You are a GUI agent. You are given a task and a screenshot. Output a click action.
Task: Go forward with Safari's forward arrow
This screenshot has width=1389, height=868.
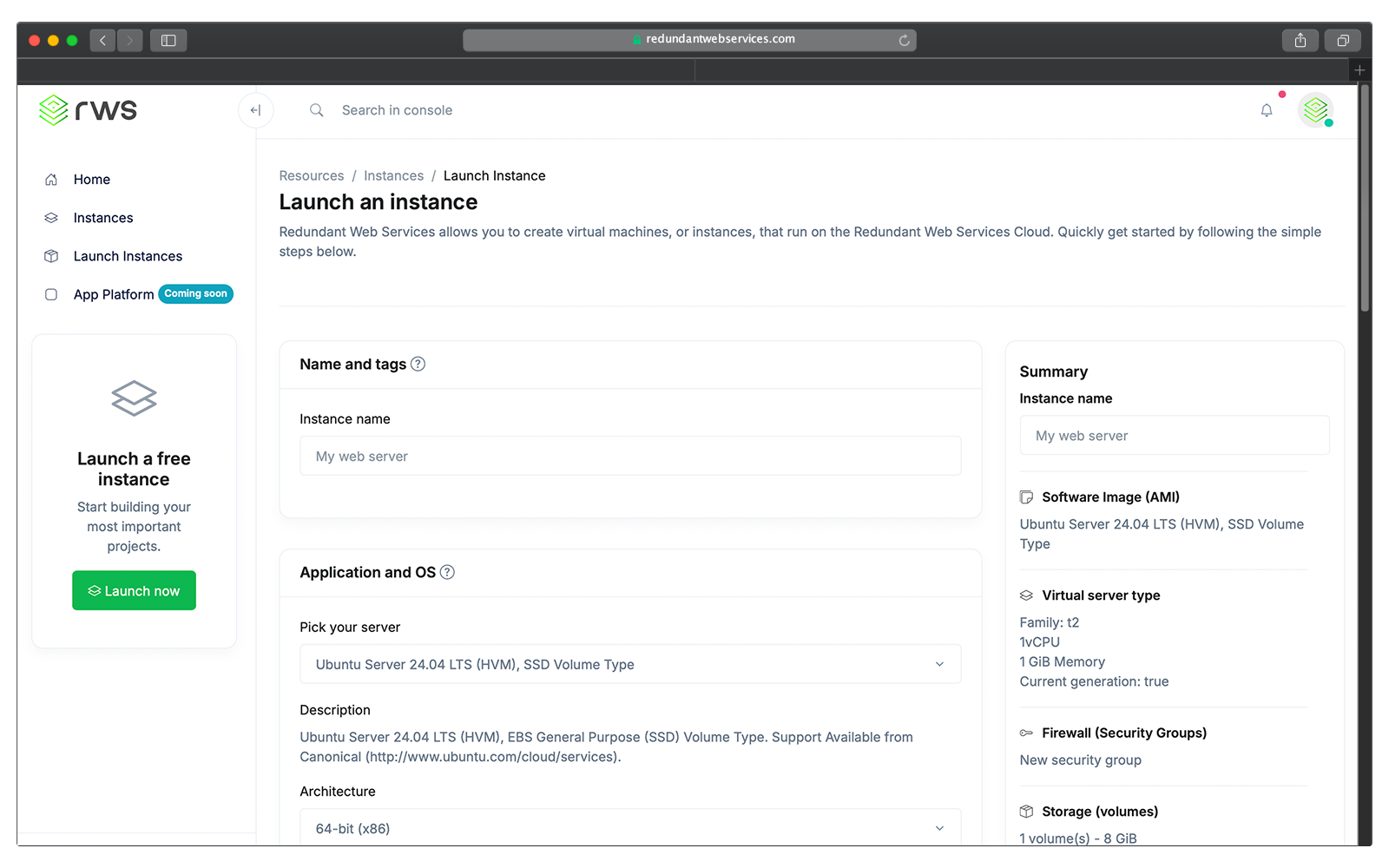tap(129, 40)
